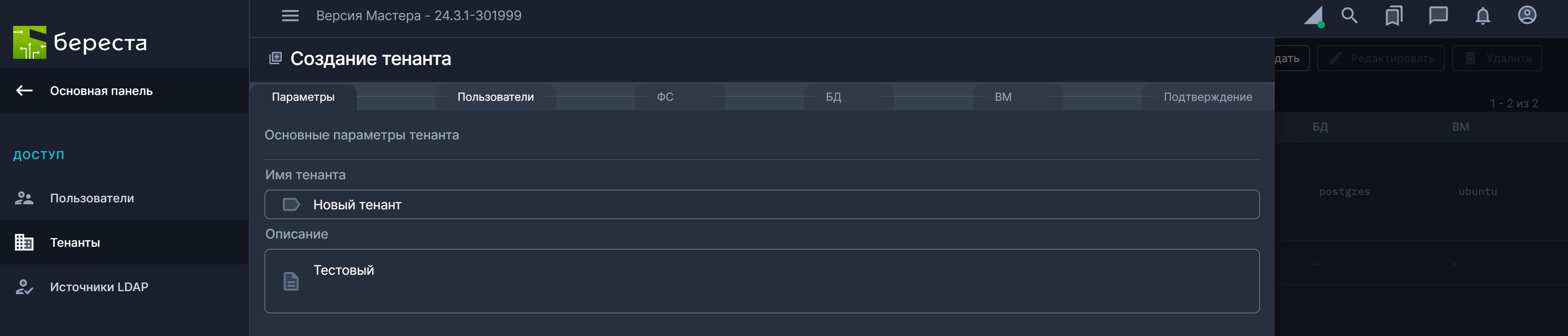Click the search magnifier icon

[x=1349, y=16]
